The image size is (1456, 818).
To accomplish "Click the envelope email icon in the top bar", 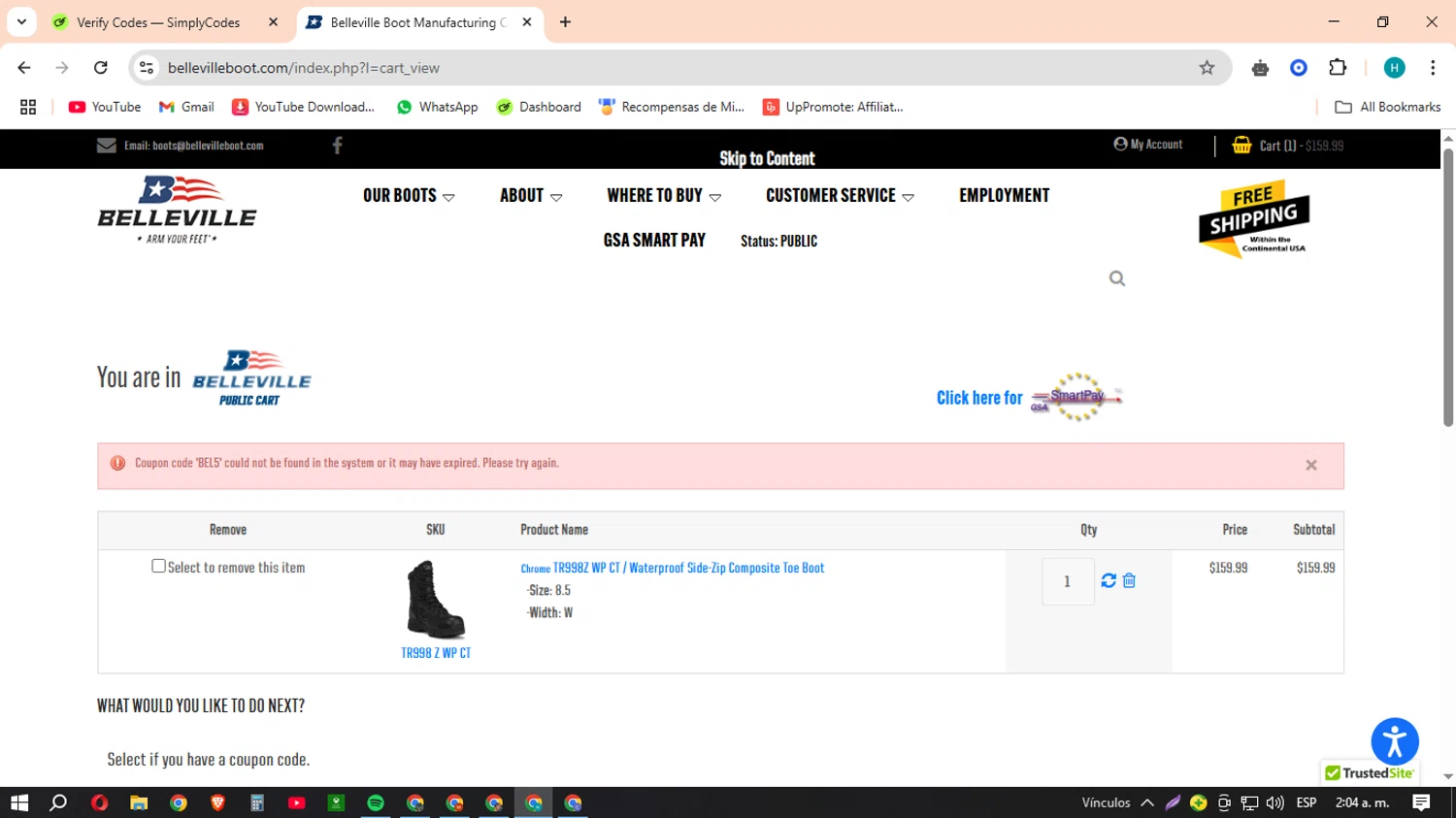I will (x=107, y=146).
